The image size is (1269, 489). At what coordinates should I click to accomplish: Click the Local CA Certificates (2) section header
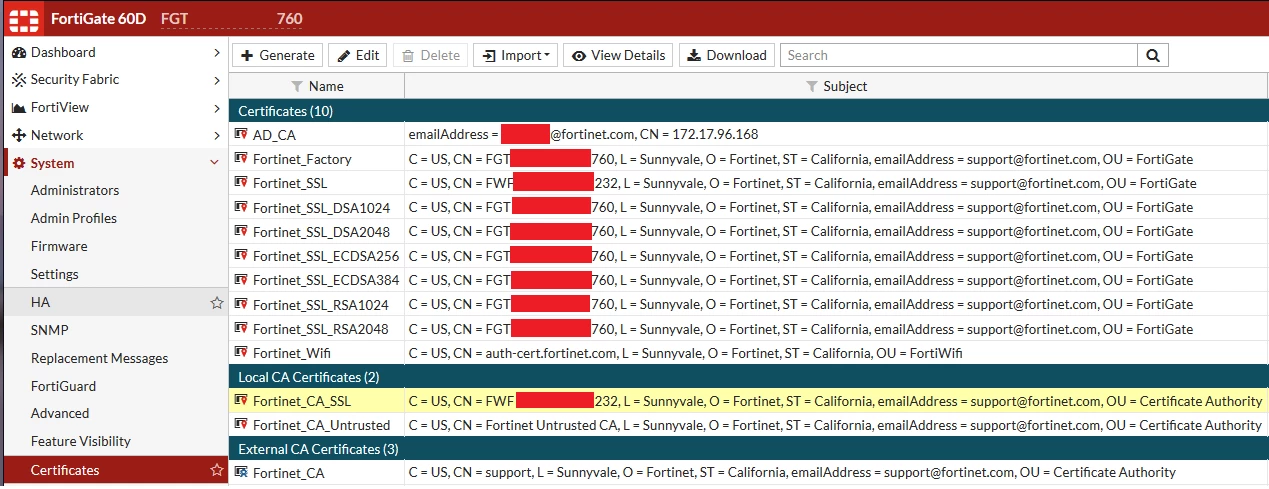(x=748, y=377)
